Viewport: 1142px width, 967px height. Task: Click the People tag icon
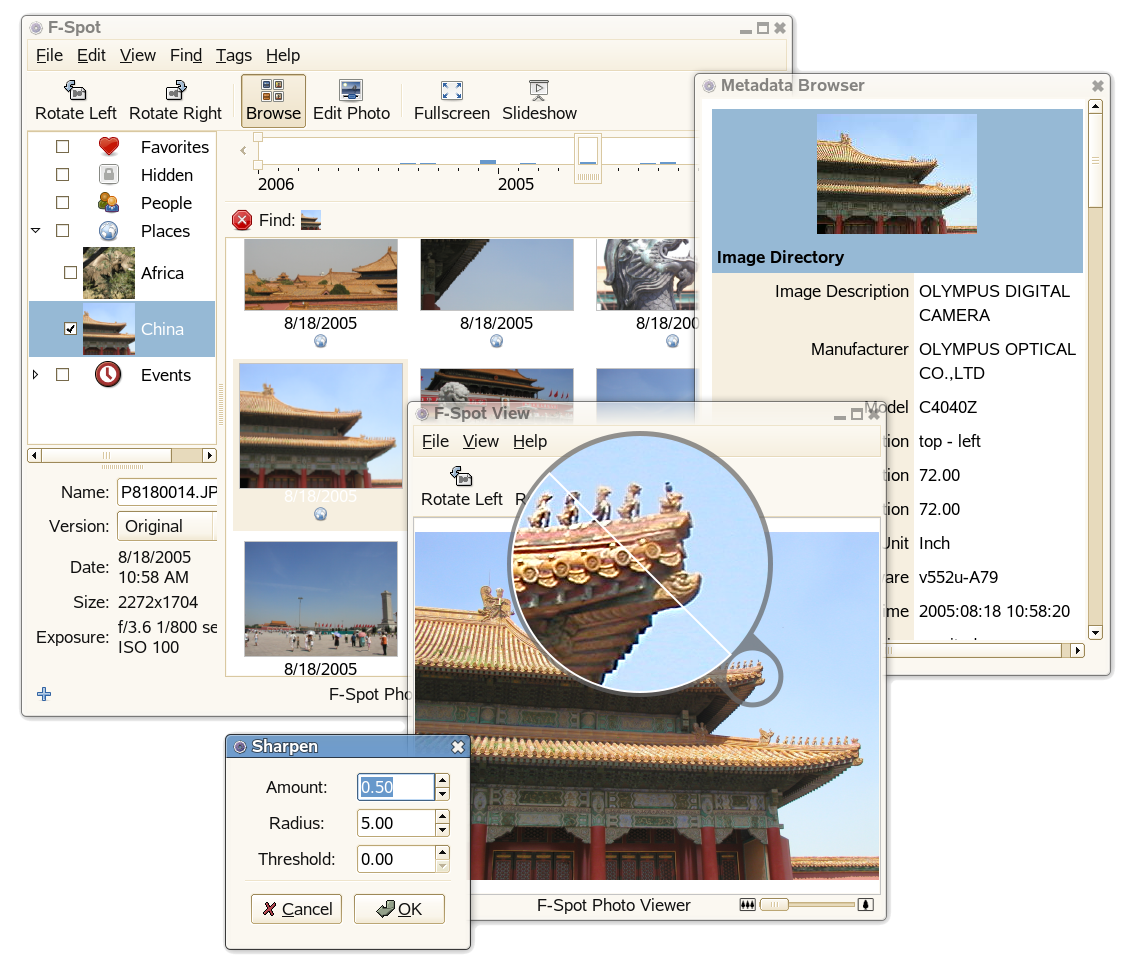[109, 202]
